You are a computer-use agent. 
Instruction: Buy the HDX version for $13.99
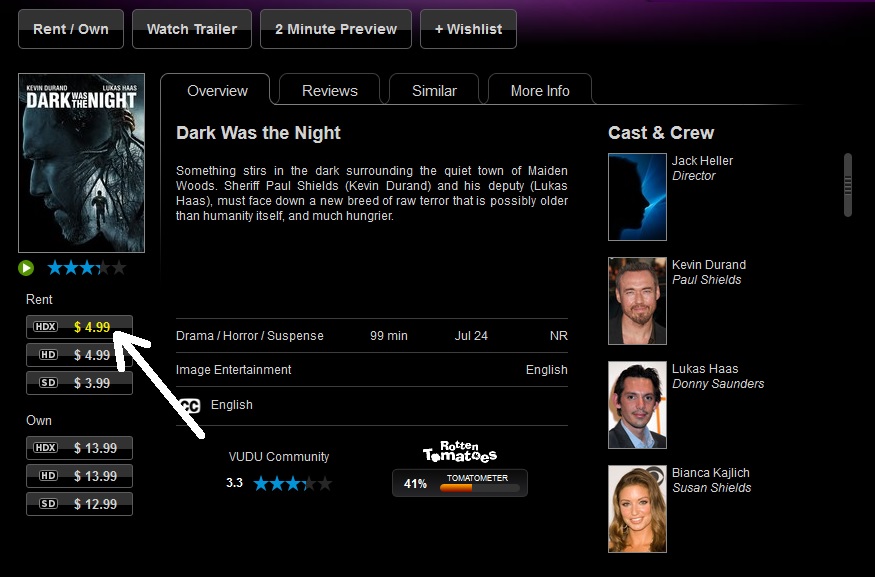click(x=79, y=448)
